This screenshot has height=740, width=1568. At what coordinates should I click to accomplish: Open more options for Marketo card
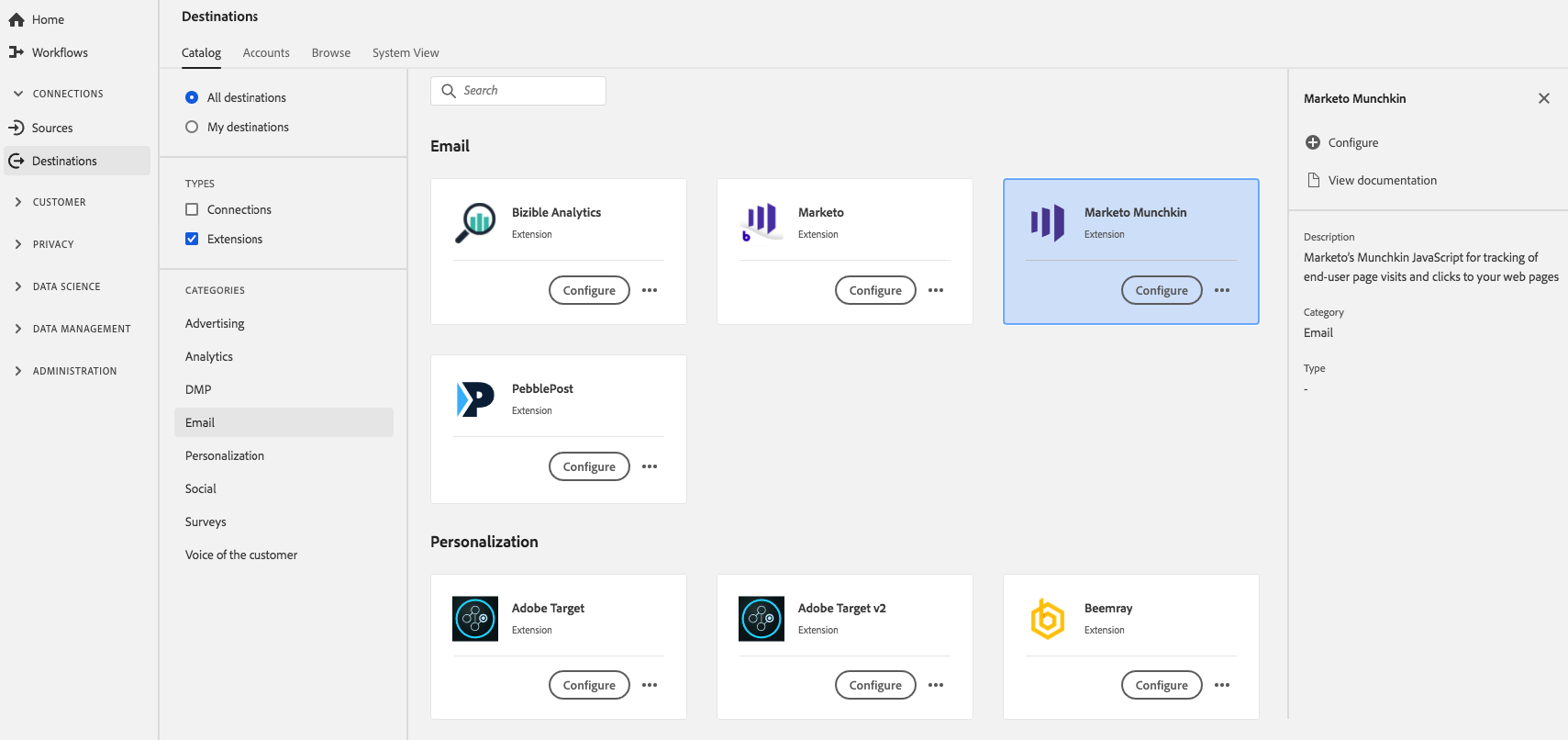[x=936, y=290]
